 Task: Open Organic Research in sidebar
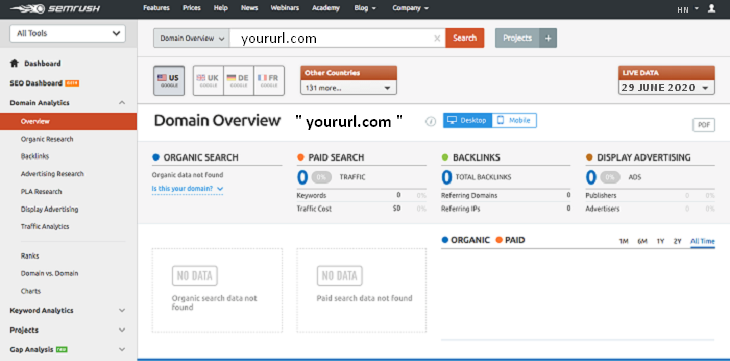(47, 139)
